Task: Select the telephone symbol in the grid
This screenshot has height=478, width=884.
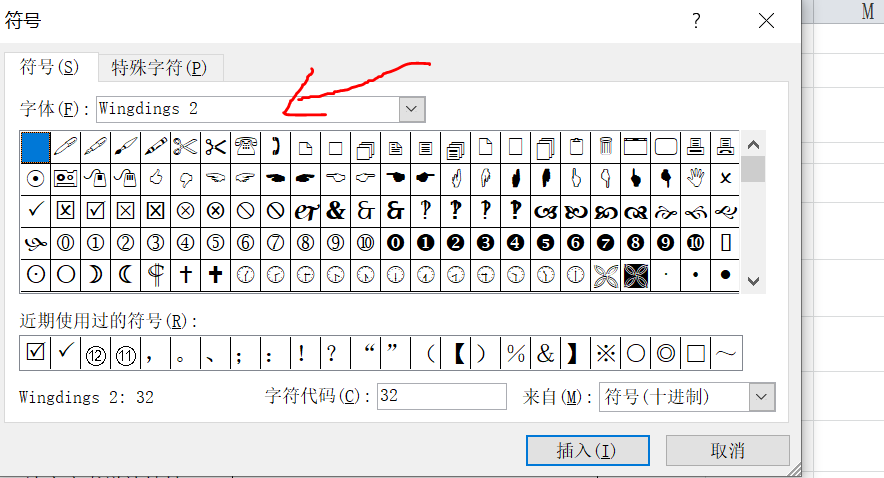Action: pyautogui.click(x=245, y=147)
